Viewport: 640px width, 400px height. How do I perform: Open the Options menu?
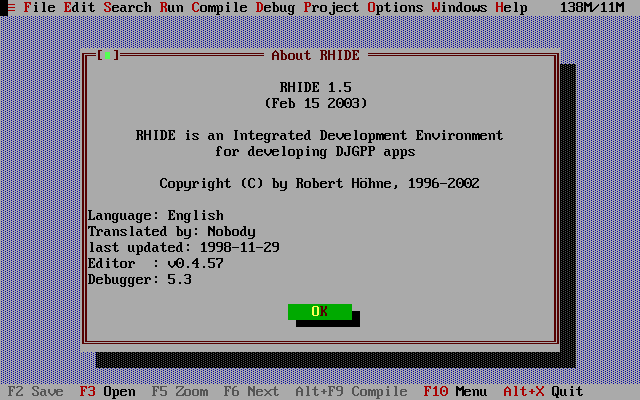(395, 7)
